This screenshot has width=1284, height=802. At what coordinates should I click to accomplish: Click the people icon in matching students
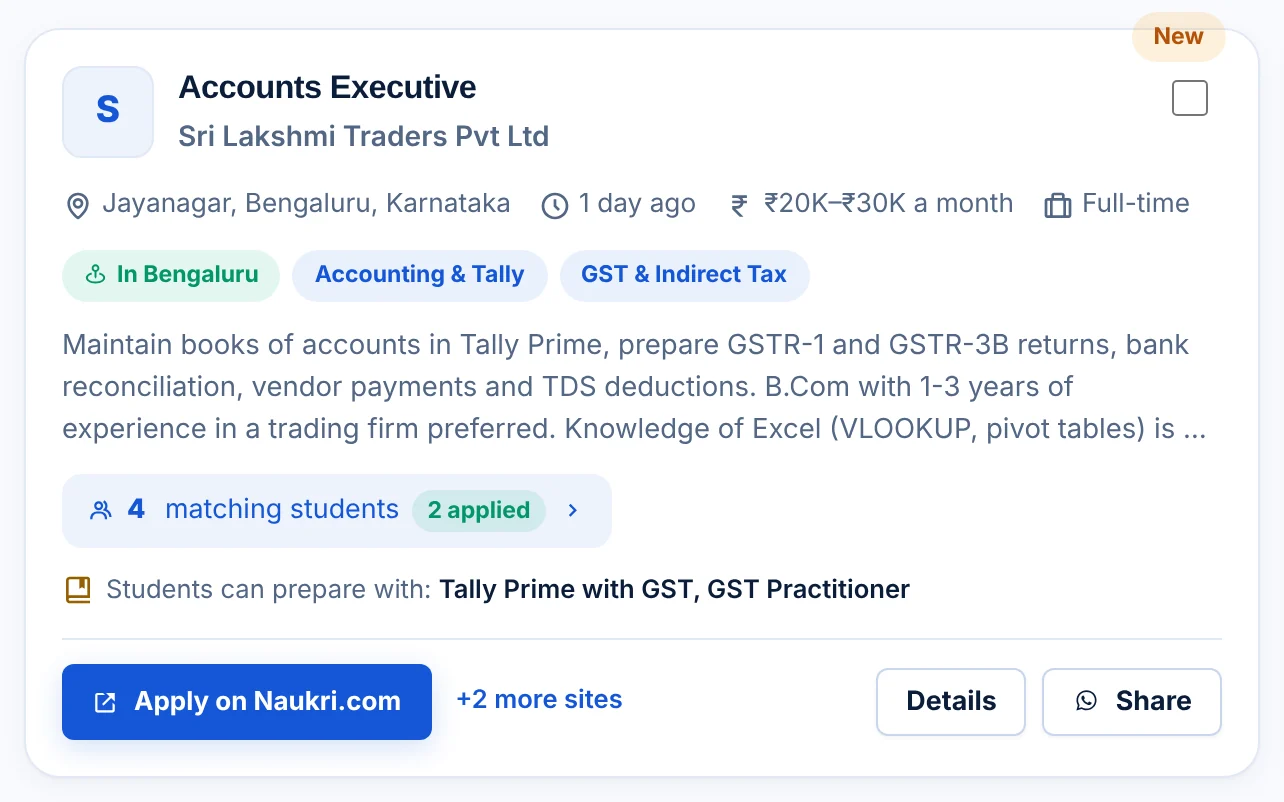[101, 510]
